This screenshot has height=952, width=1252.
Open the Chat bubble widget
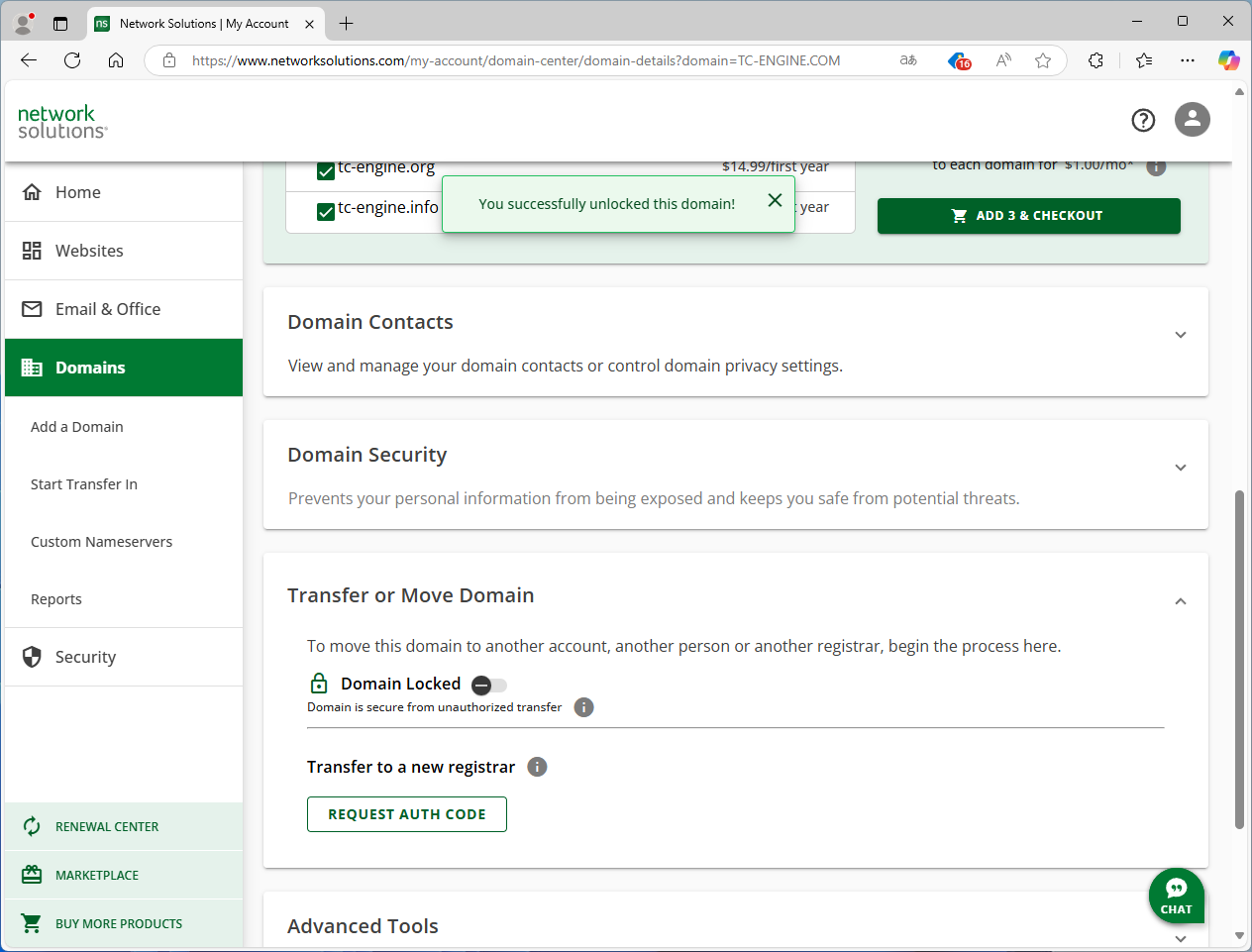tap(1176, 896)
